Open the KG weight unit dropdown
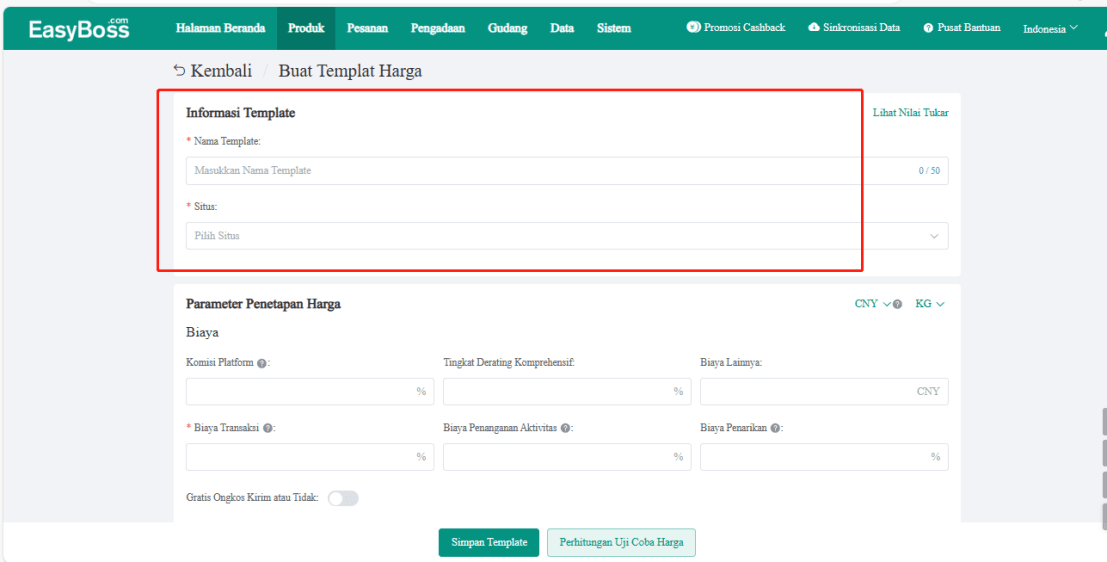This screenshot has width=1107, height=562. pyautogui.click(x=930, y=304)
